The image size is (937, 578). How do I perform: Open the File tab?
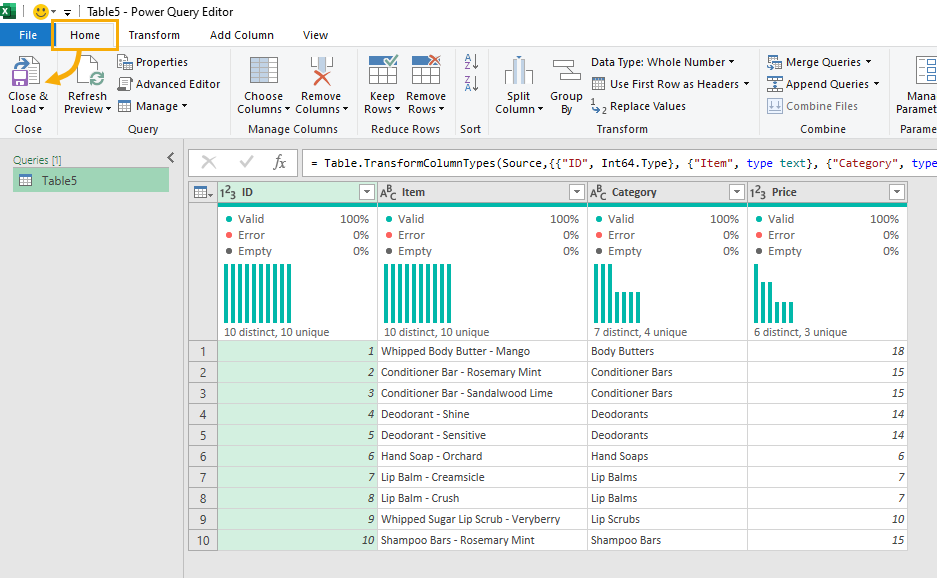[27, 35]
